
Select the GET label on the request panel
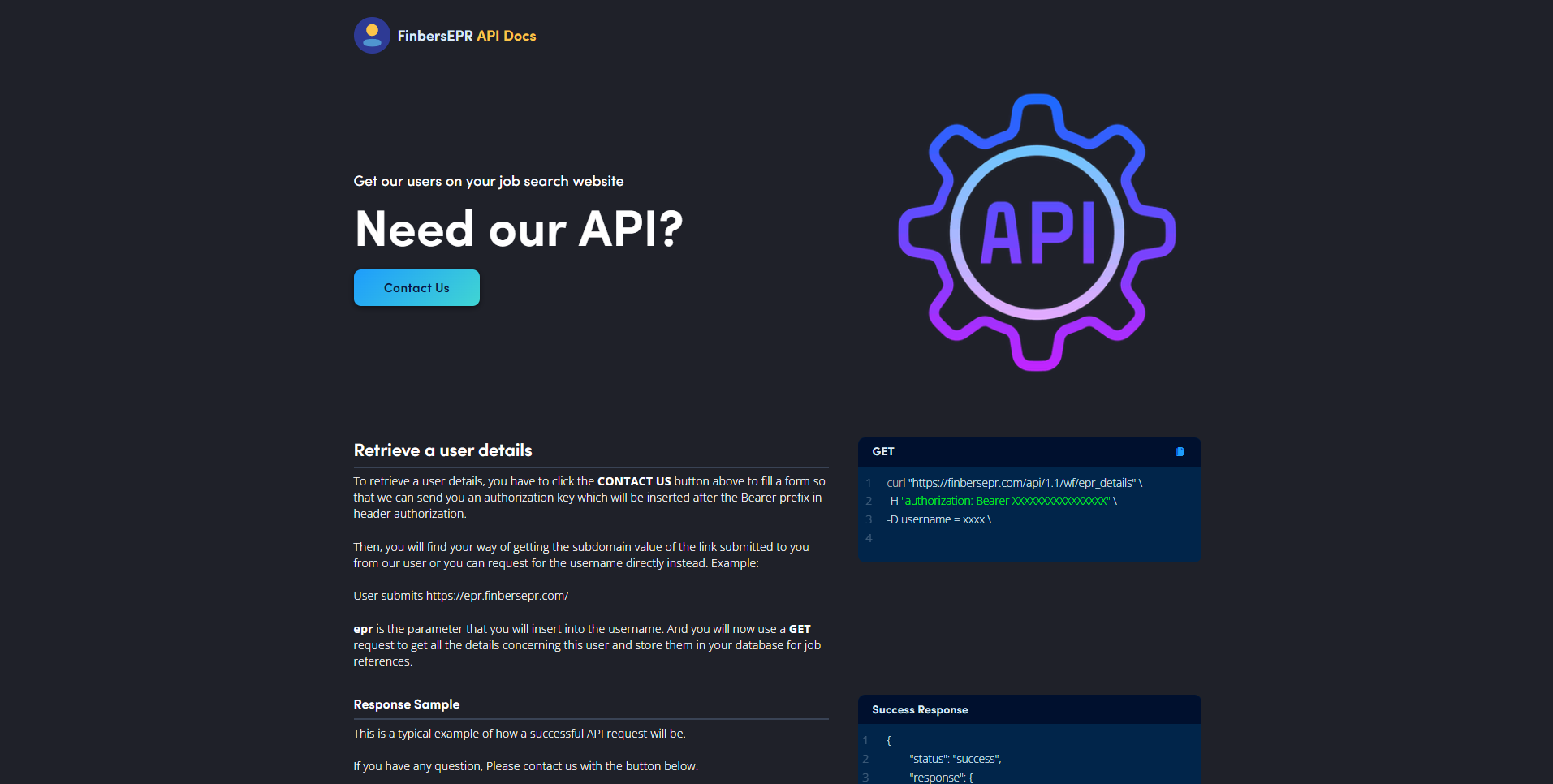tap(882, 451)
